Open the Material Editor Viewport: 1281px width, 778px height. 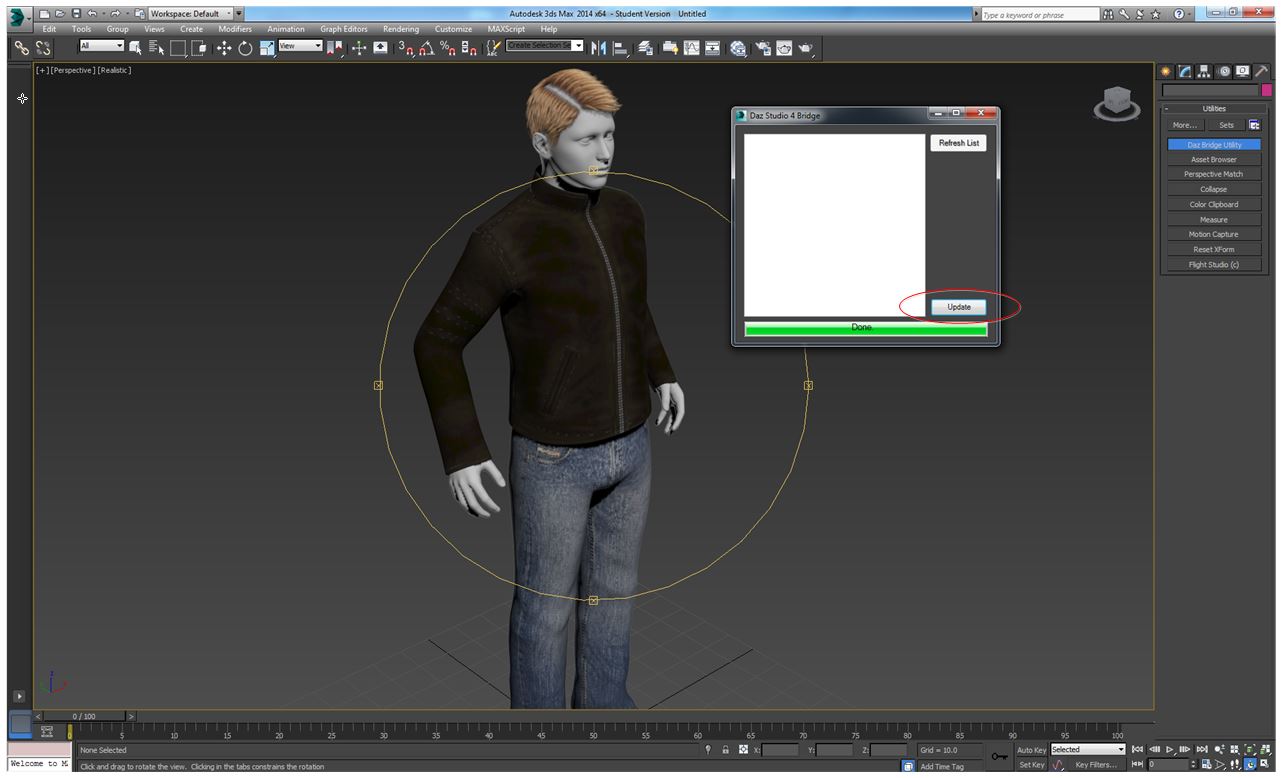pyautogui.click(x=738, y=47)
